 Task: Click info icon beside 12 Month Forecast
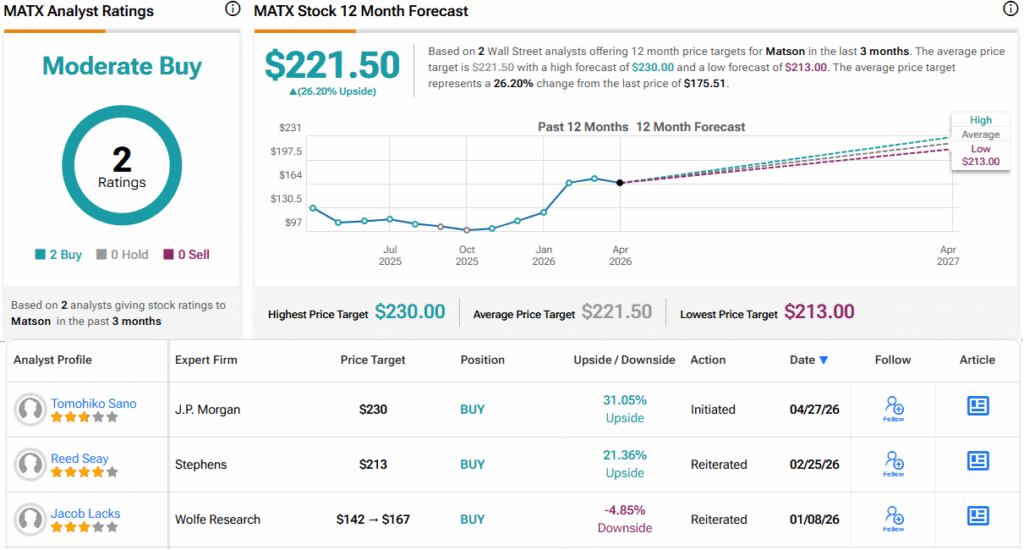click(x=1010, y=9)
